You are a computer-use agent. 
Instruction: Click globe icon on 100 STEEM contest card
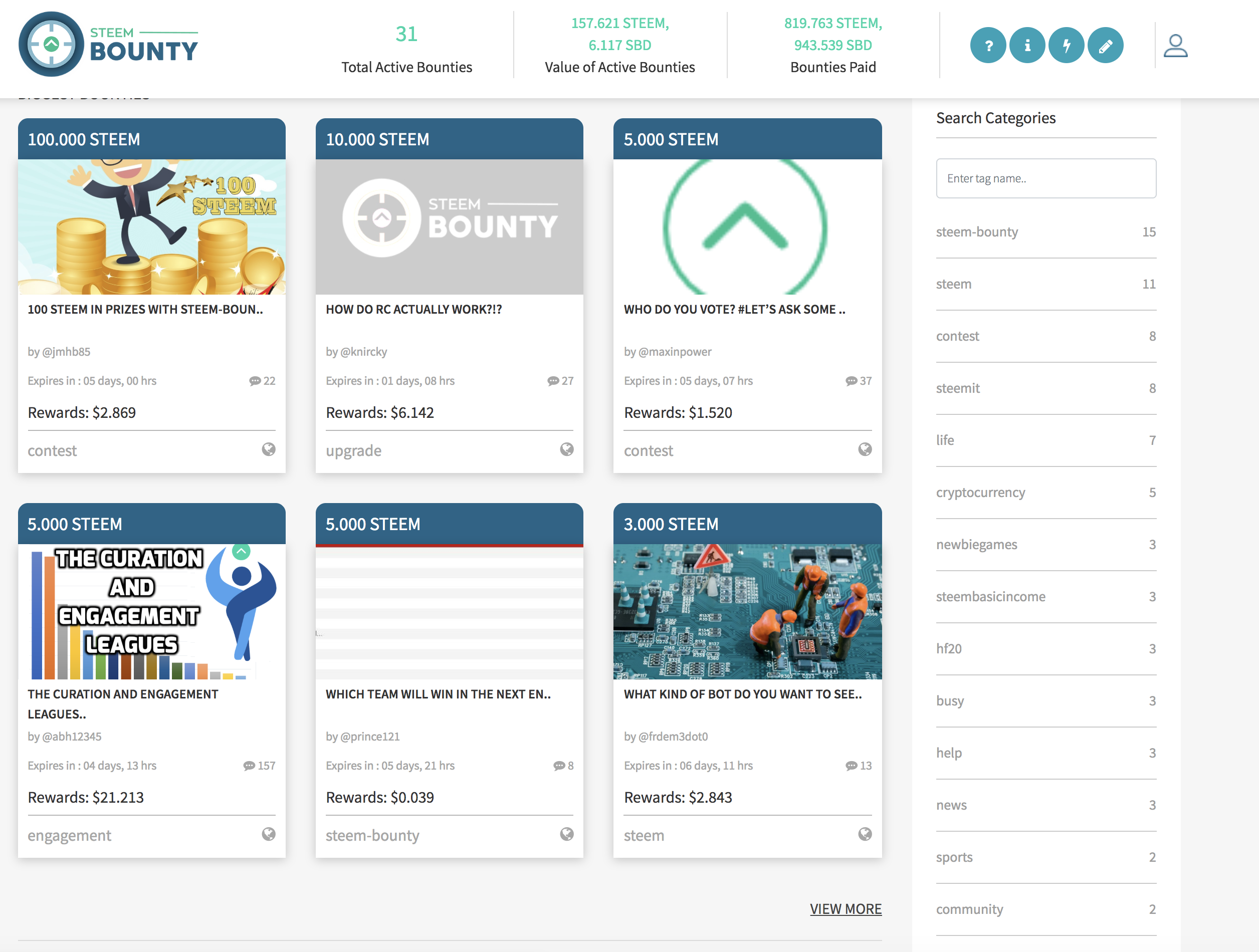pyautogui.click(x=269, y=449)
